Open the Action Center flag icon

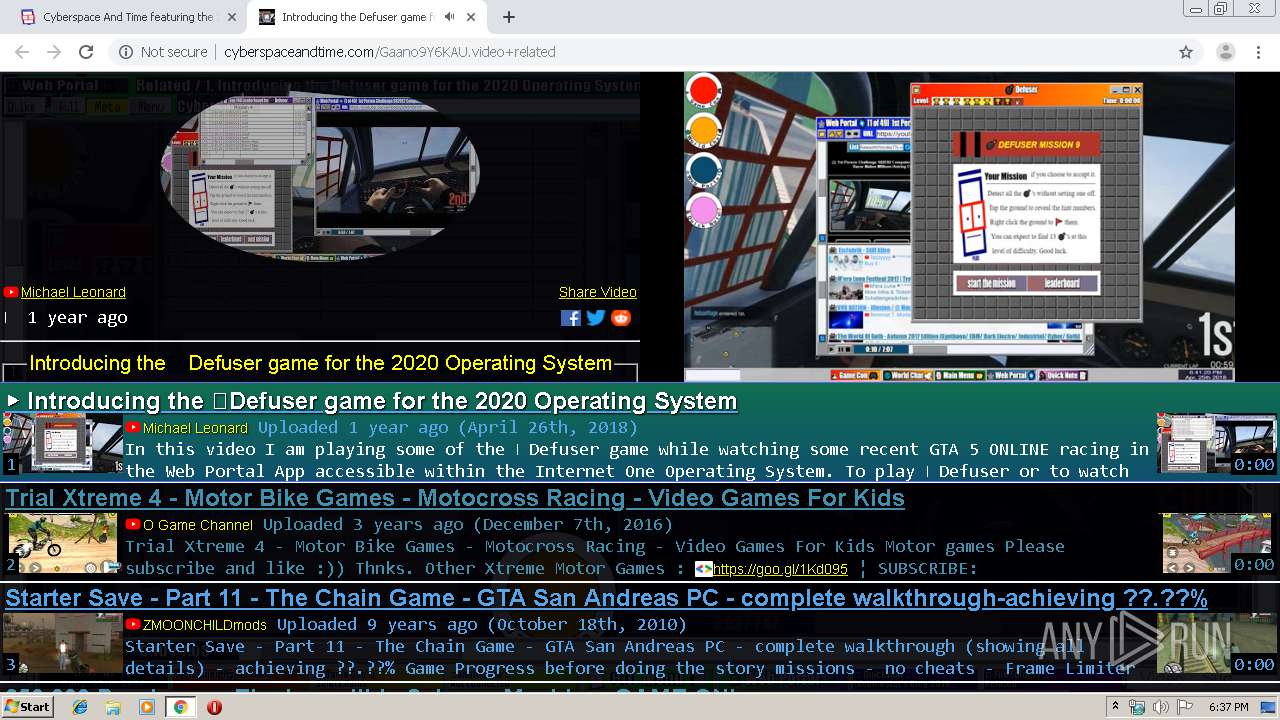point(1185,707)
